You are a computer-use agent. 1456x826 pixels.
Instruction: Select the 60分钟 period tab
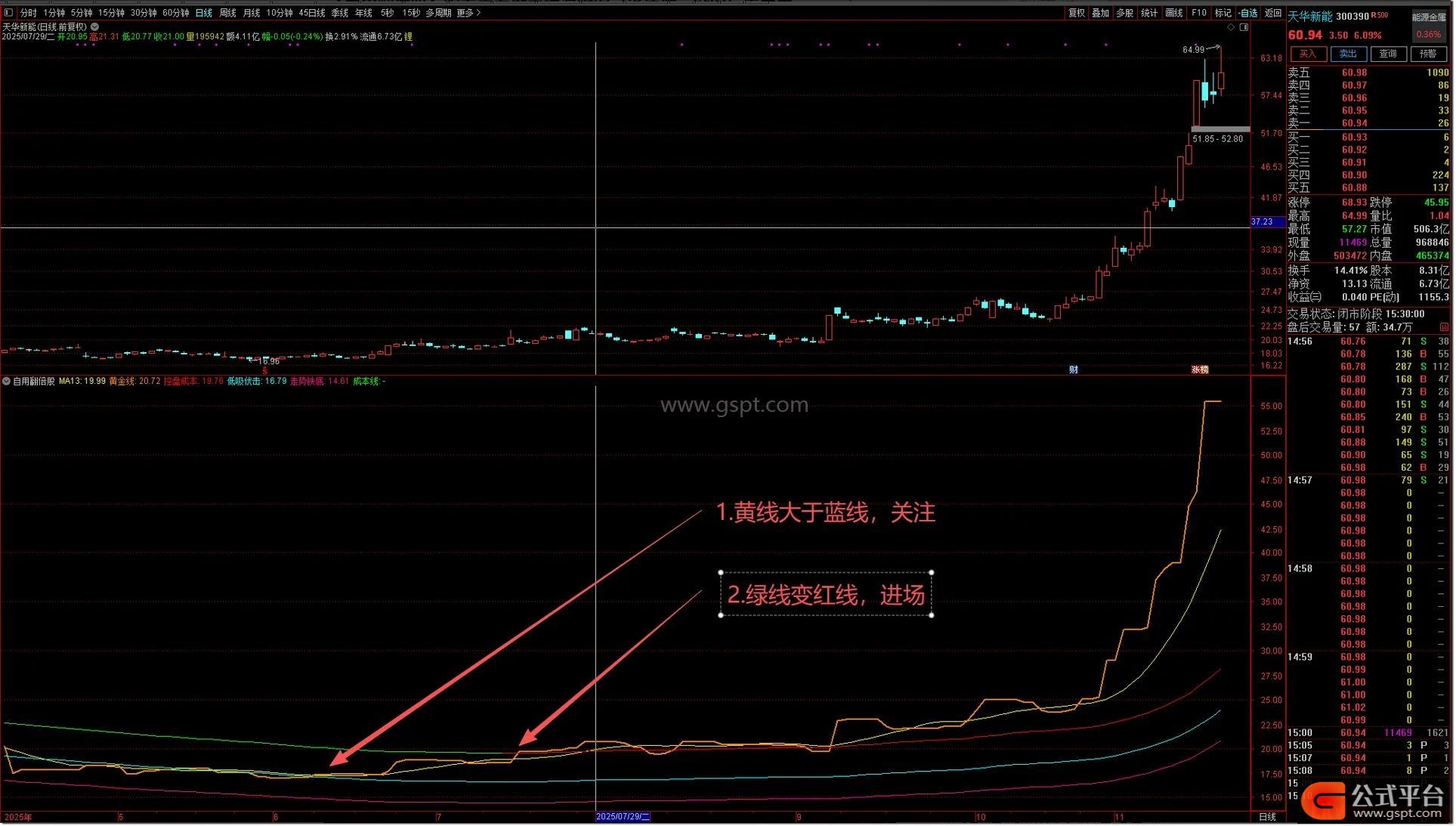tap(175, 13)
